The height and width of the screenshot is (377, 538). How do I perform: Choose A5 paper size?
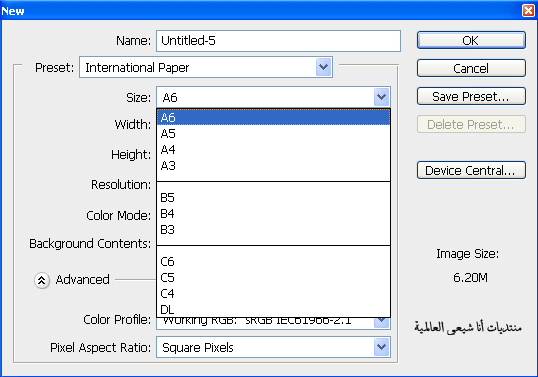click(x=273, y=133)
